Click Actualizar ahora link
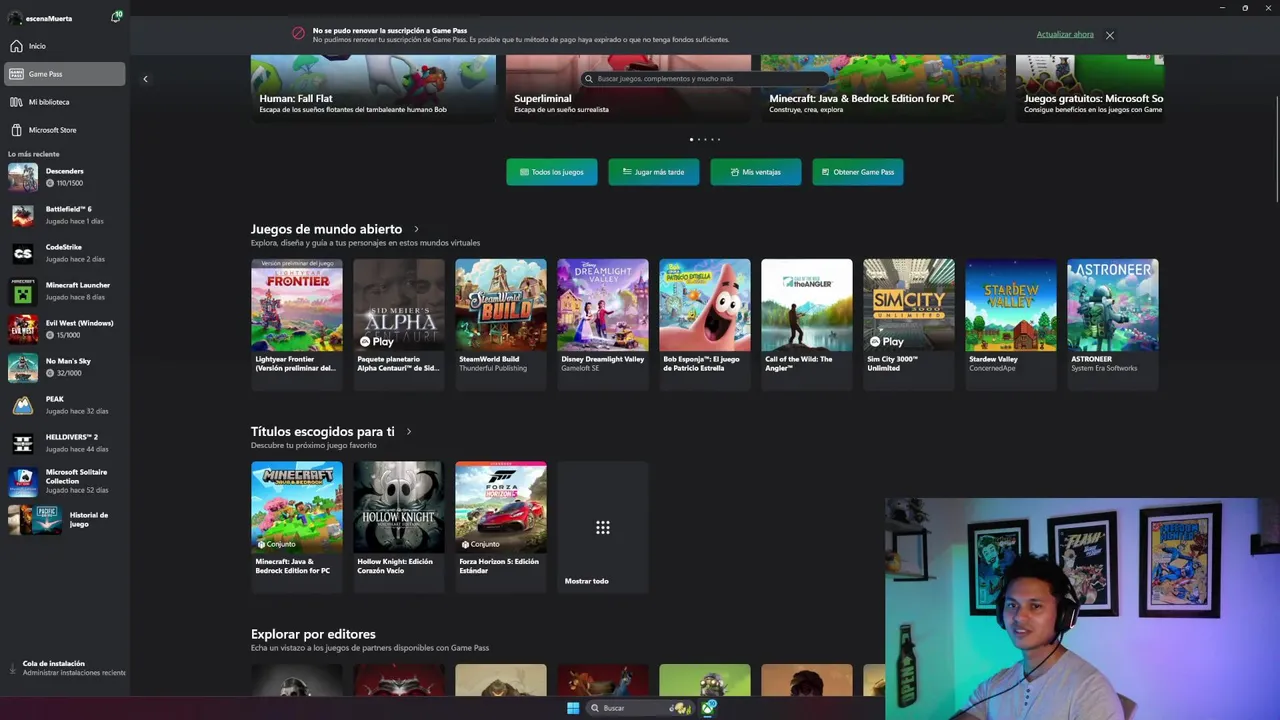This screenshot has width=1280, height=720. pyautogui.click(x=1065, y=35)
